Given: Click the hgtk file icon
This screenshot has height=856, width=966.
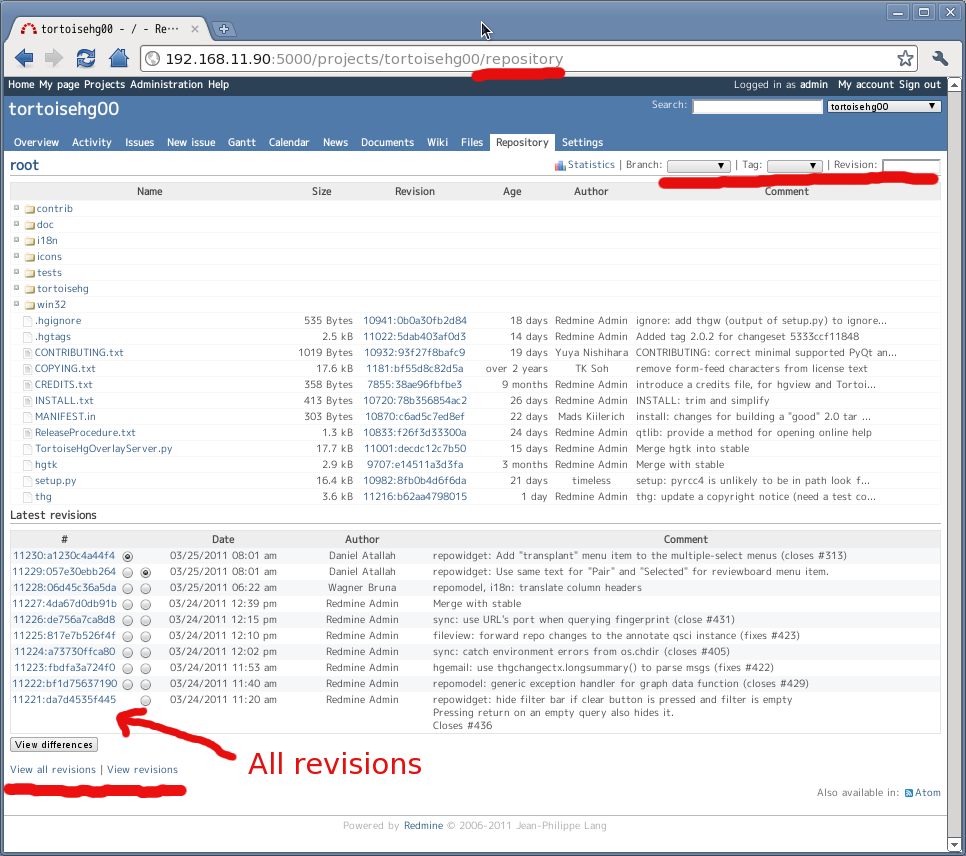Looking at the screenshot, I should coord(27,465).
